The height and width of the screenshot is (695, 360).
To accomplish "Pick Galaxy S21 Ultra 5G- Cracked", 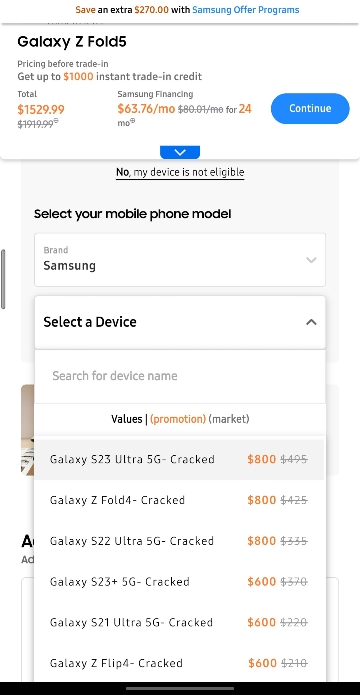I will point(180,622).
